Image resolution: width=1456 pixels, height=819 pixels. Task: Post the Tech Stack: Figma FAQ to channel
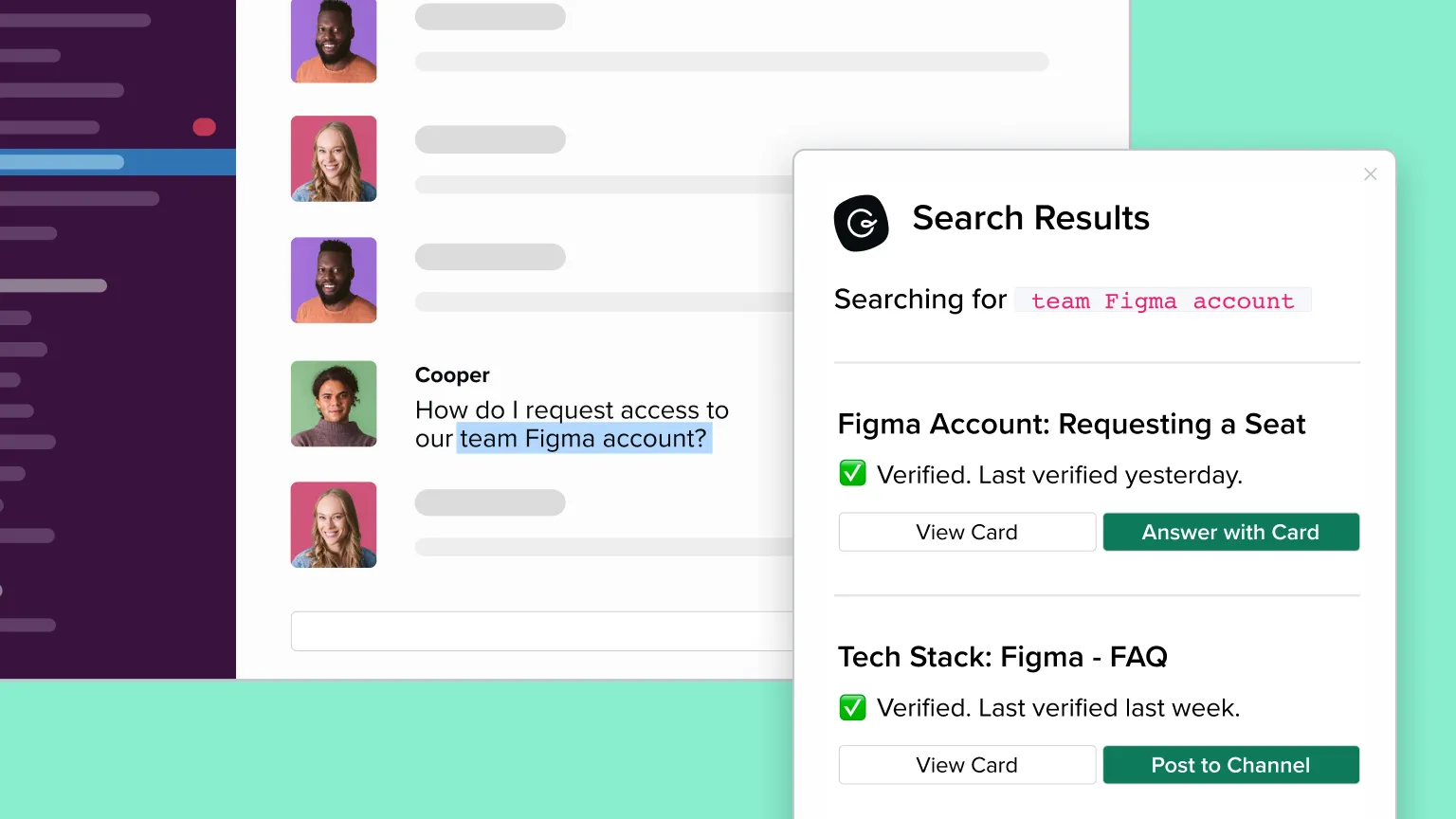1230,765
